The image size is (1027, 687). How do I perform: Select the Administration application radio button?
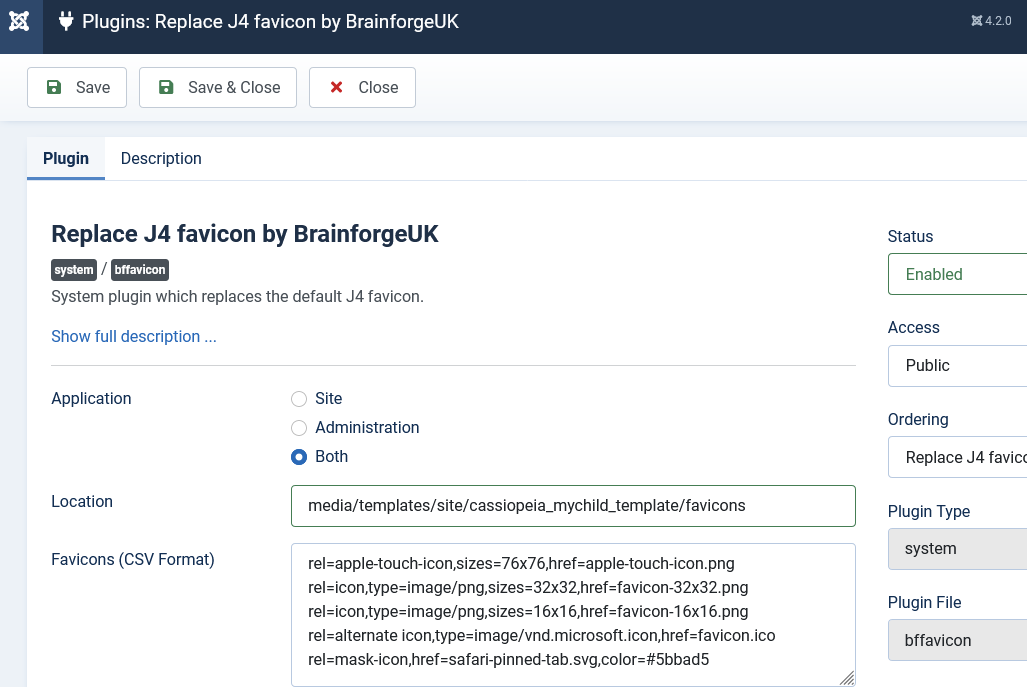point(299,428)
